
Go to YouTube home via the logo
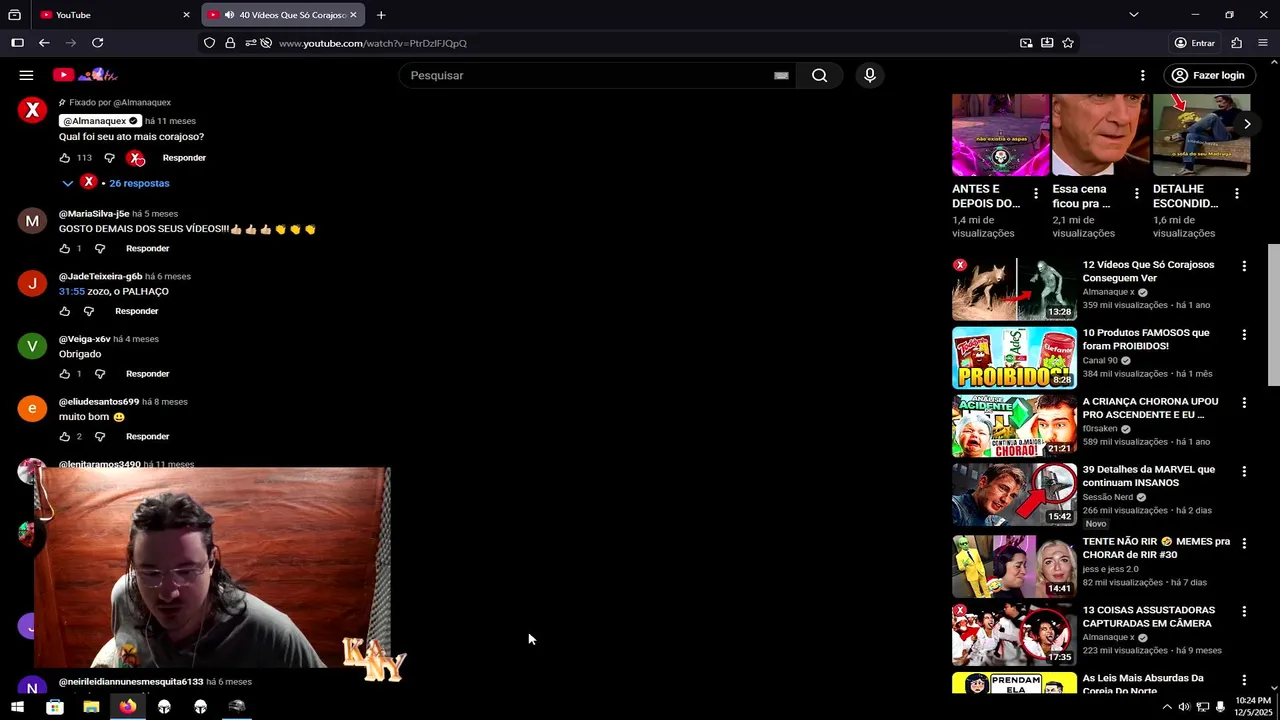tap(85, 75)
